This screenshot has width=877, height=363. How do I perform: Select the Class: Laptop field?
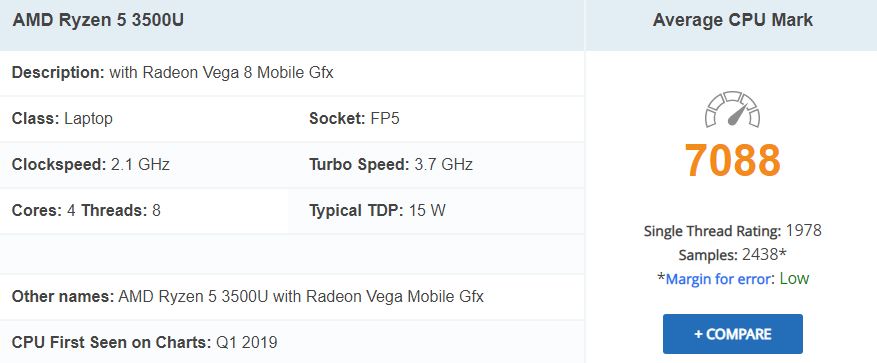click(62, 119)
